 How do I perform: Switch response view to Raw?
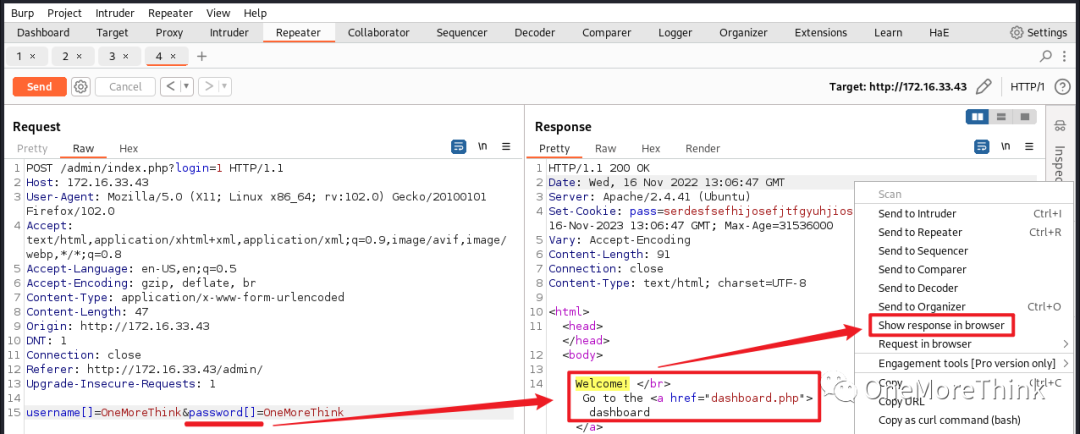(605, 148)
